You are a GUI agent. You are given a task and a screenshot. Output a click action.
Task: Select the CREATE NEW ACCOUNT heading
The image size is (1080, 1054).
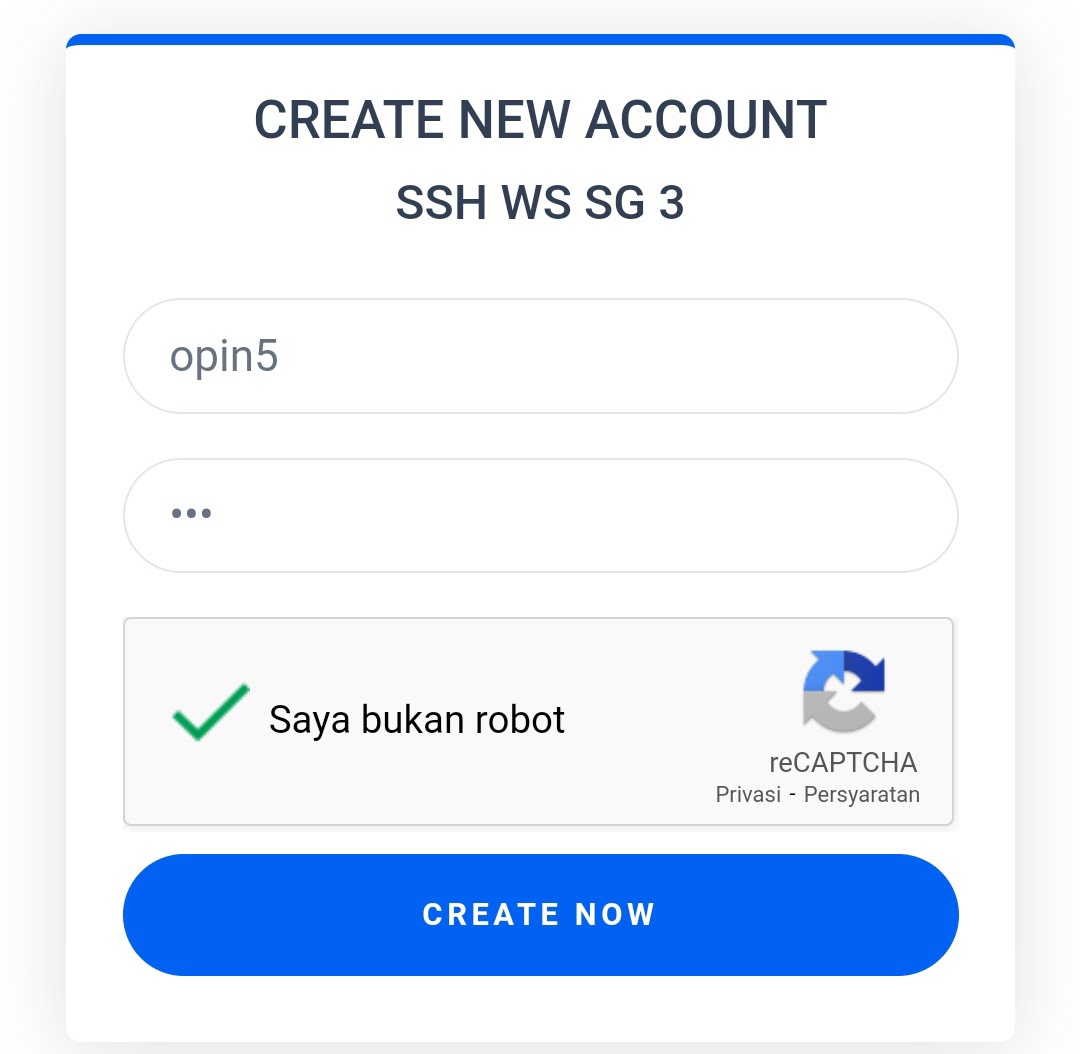tap(541, 120)
